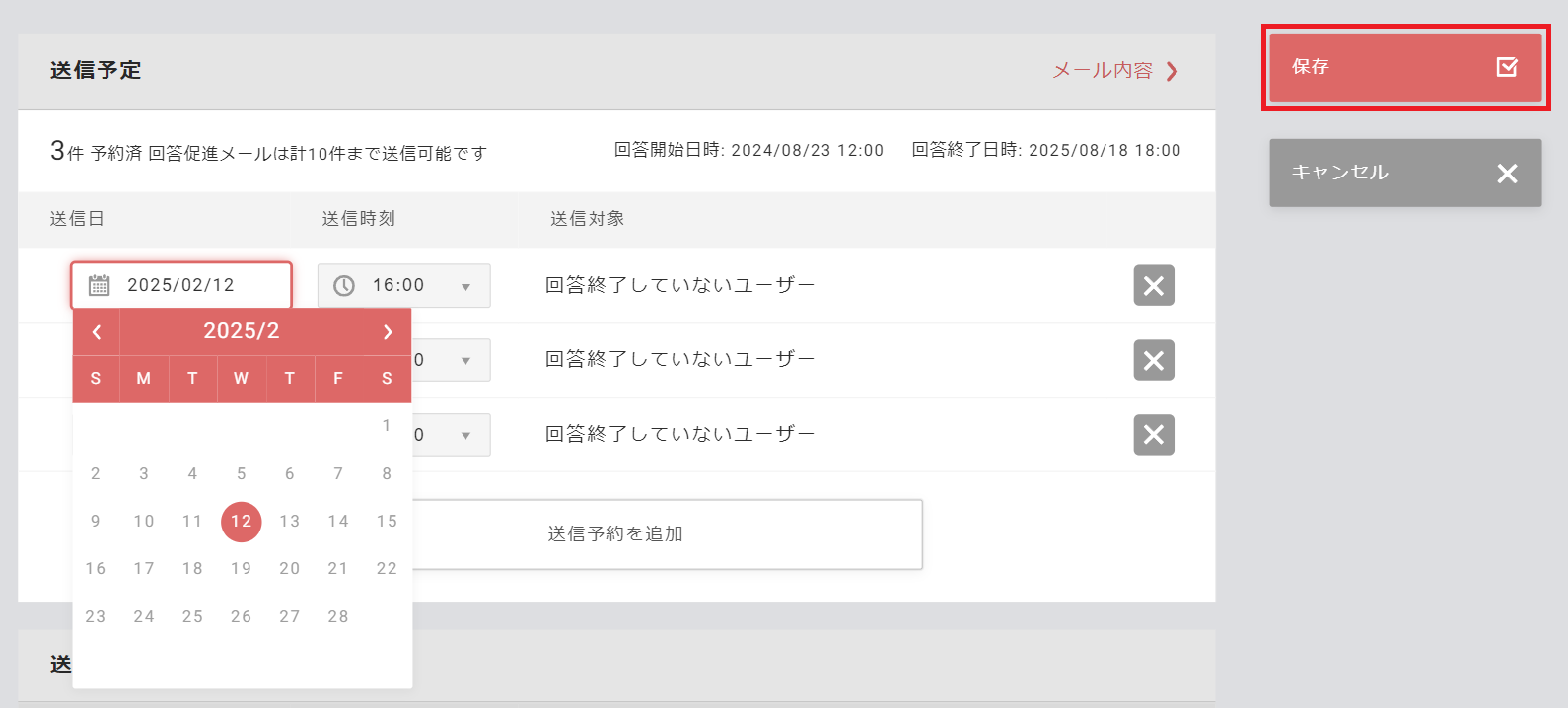Select the highlighted date 12
The width and height of the screenshot is (1568, 708).
tap(241, 522)
